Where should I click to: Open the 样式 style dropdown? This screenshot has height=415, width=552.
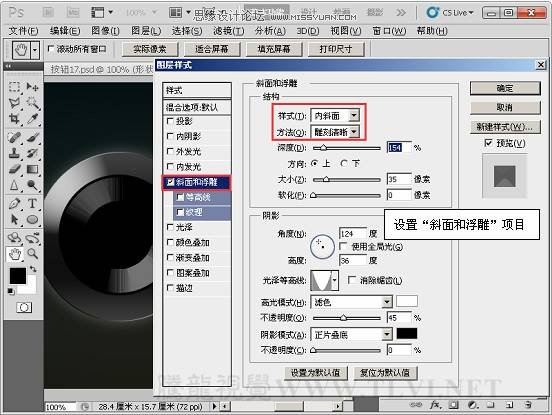[x=354, y=115]
